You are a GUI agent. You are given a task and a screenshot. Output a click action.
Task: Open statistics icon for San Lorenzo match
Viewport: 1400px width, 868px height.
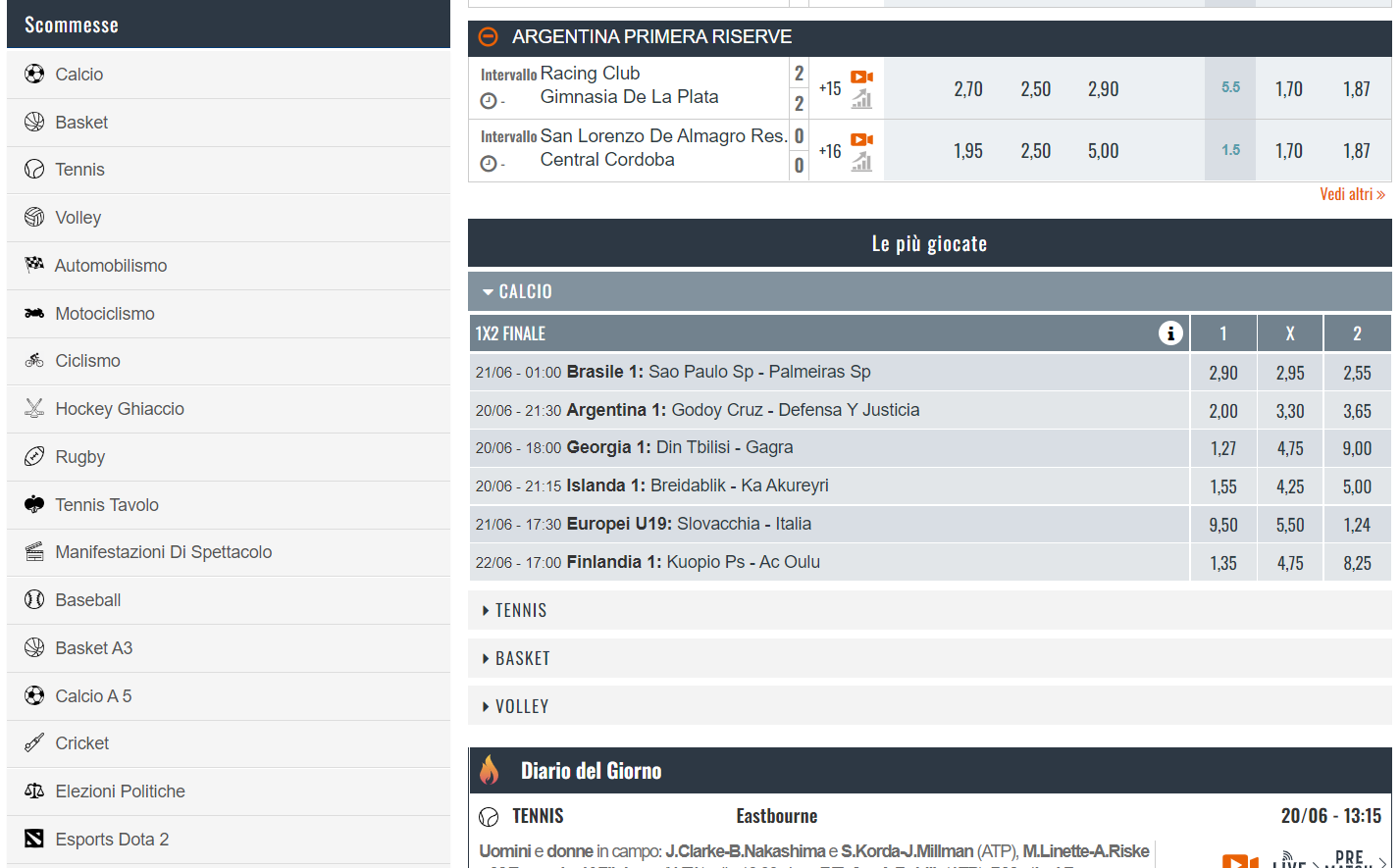point(861,162)
